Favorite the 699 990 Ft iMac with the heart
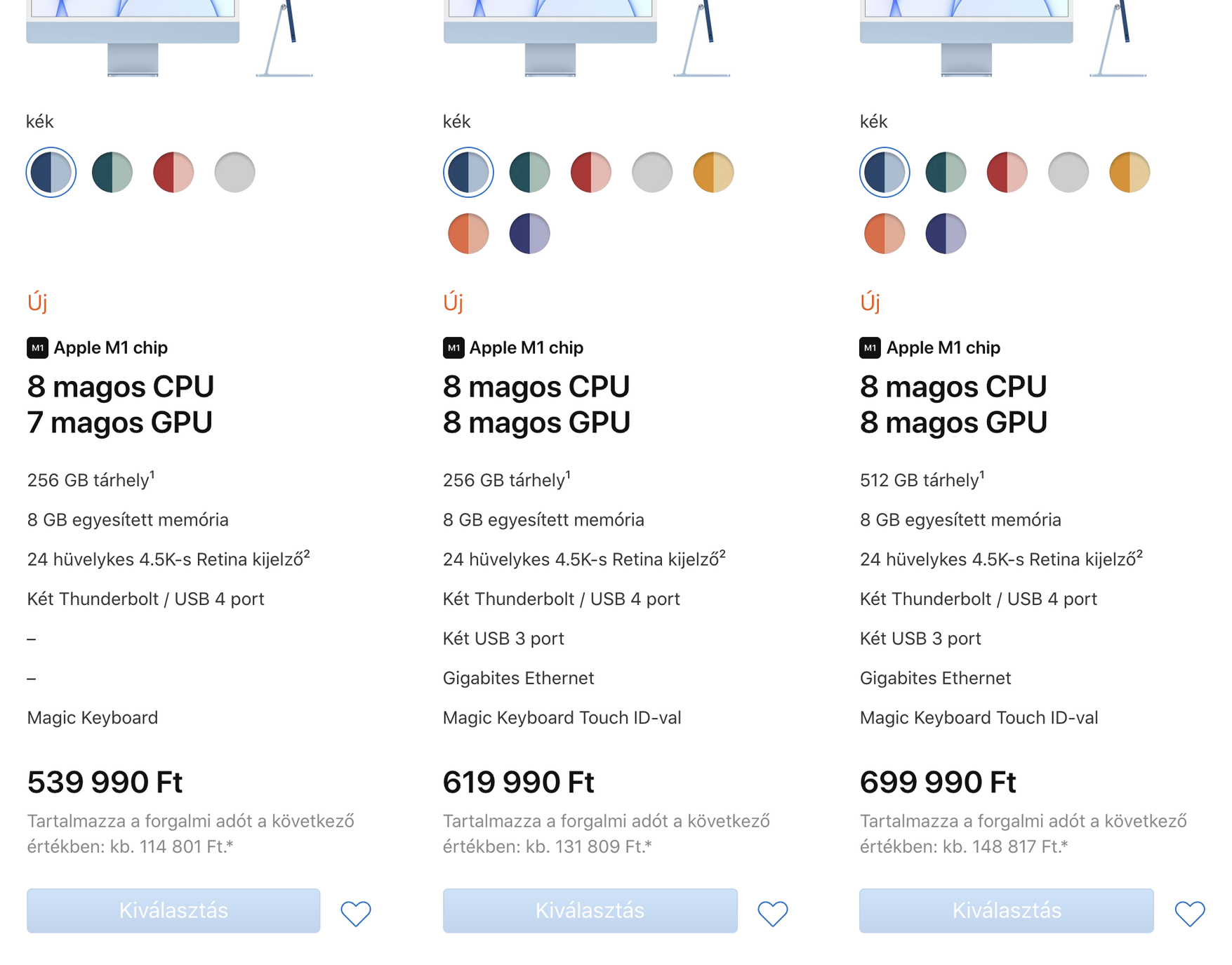 pos(1189,912)
